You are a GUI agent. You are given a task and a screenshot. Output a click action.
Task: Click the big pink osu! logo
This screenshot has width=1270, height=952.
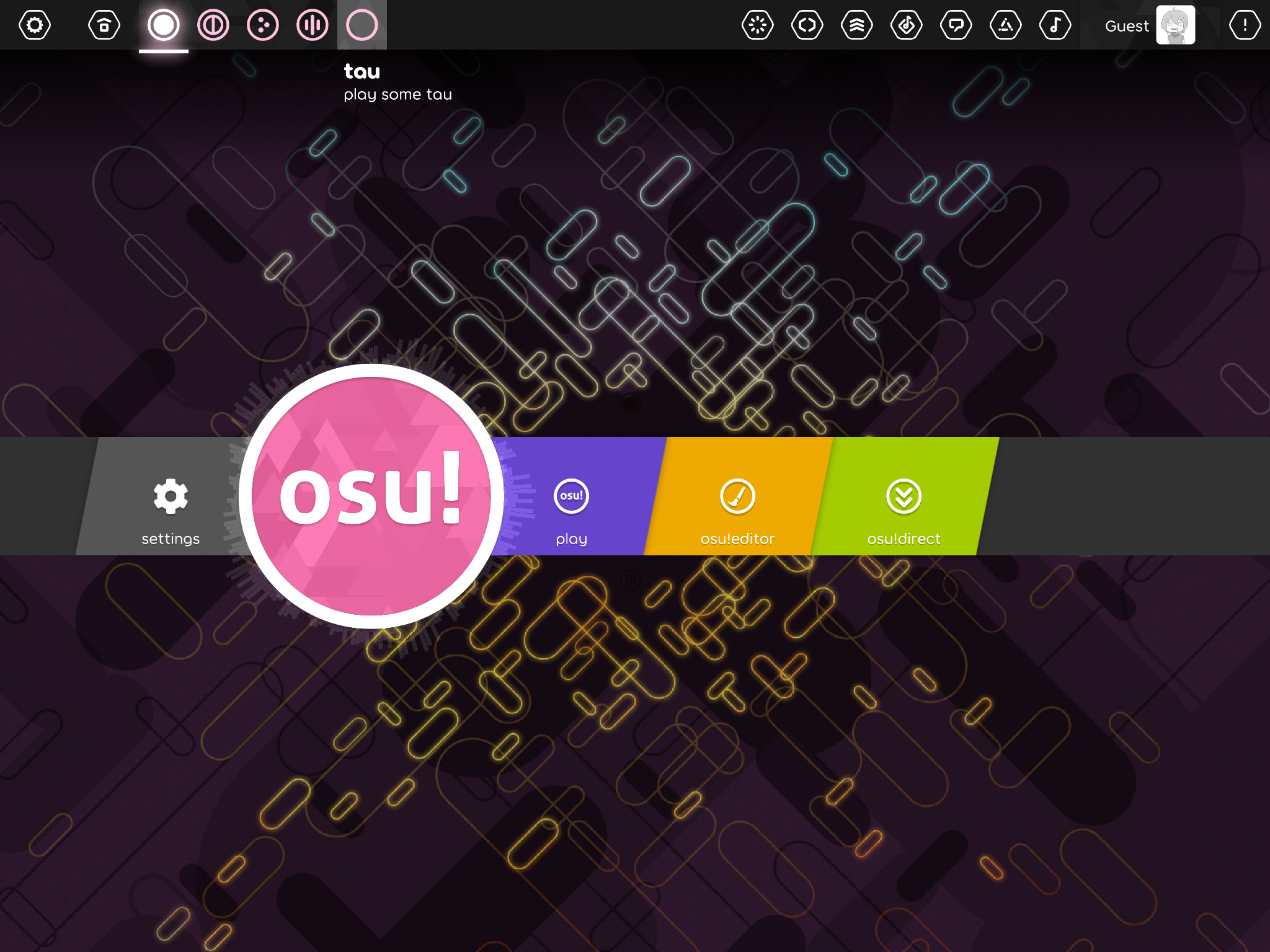(x=371, y=496)
